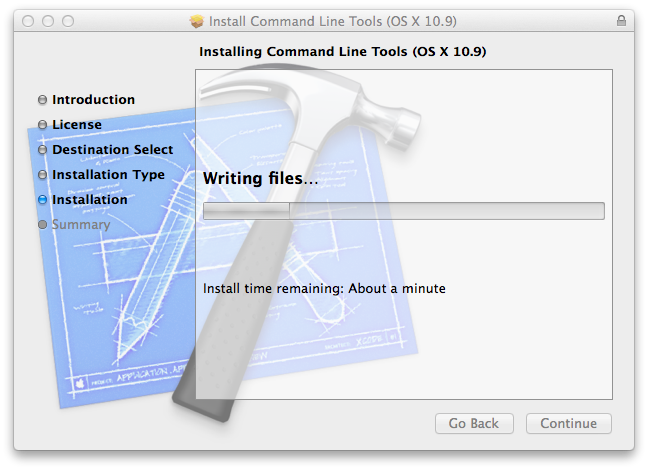The width and height of the screenshot is (648, 470).
Task: Click the package icon in the title
Action: (x=197, y=21)
